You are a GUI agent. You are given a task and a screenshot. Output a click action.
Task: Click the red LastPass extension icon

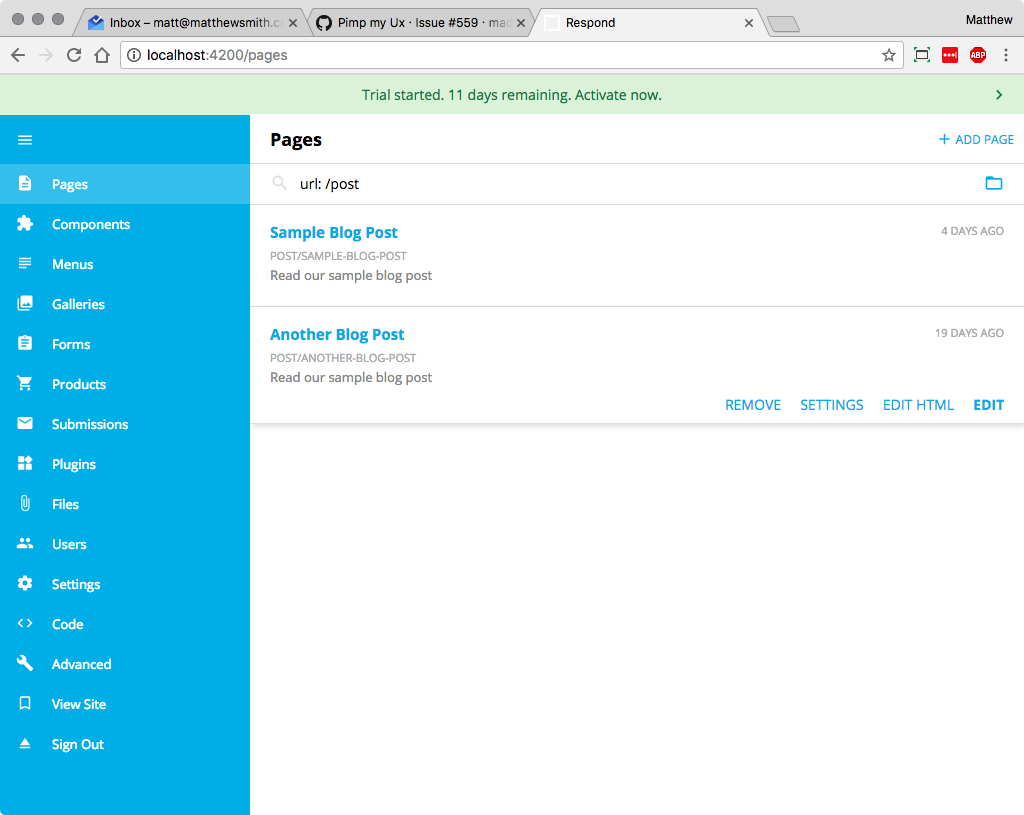(950, 56)
